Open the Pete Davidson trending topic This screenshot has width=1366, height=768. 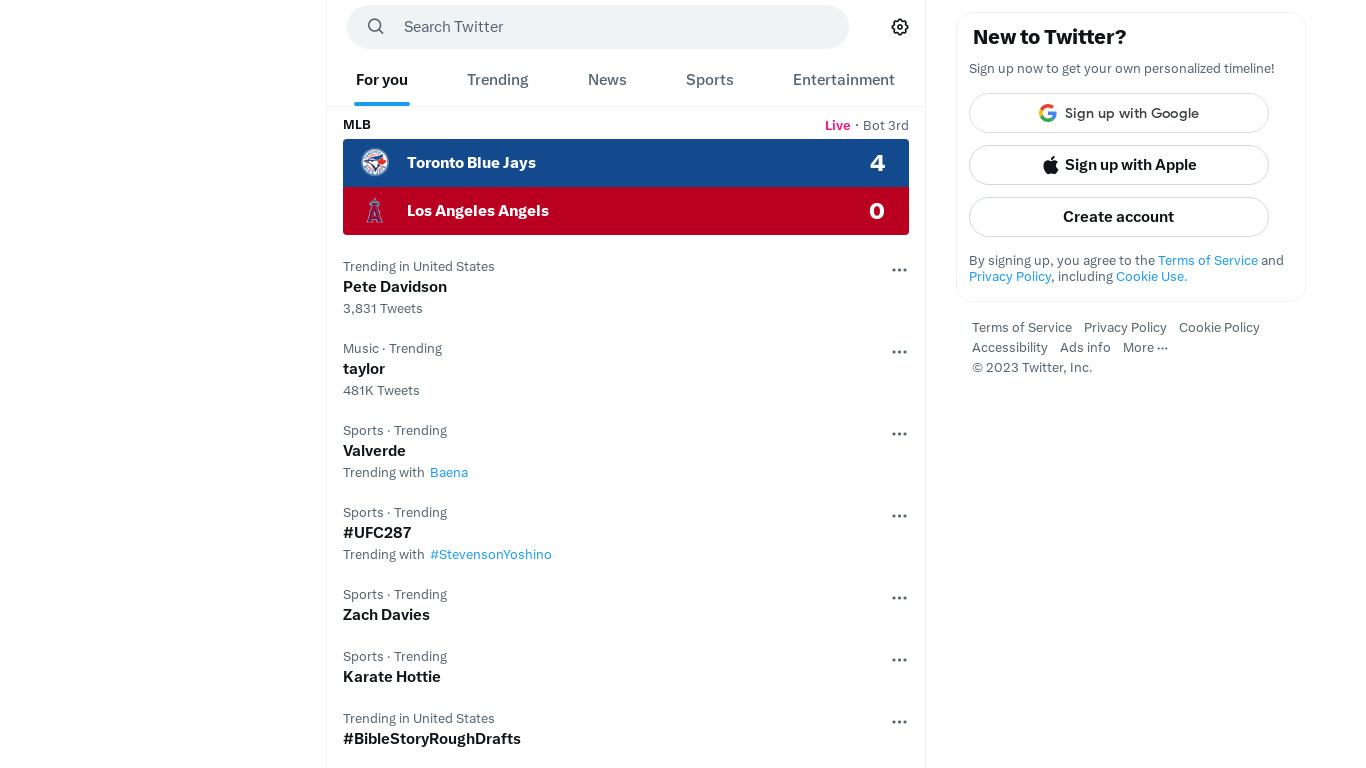626,287
